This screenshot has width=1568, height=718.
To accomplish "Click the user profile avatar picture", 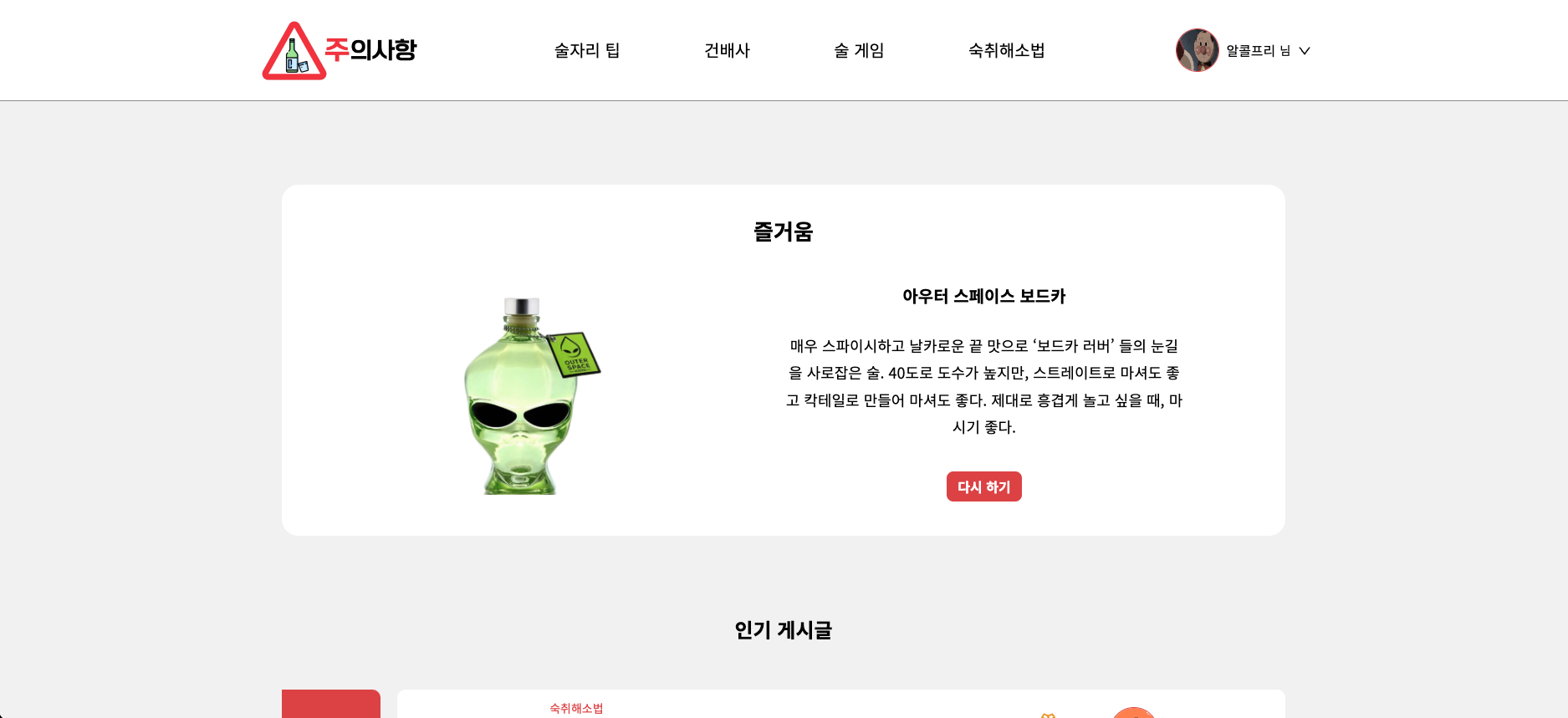I will click(x=1198, y=50).
